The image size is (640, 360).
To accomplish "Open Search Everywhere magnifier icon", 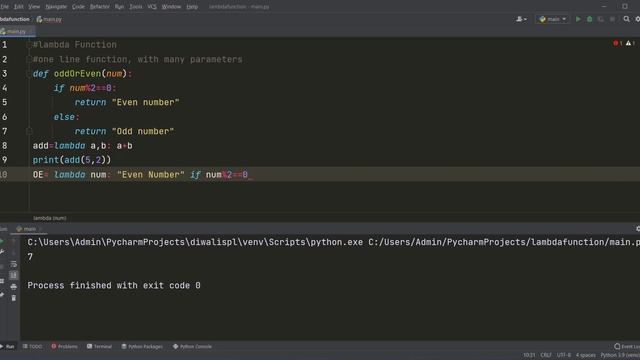I will click(x=626, y=19).
